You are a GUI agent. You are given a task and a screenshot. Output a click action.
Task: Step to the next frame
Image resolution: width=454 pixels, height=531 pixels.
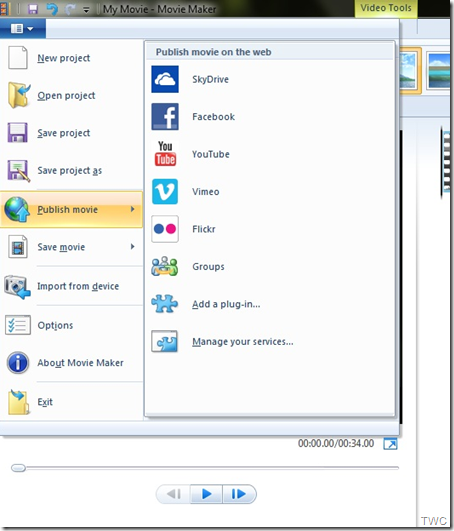(239, 494)
